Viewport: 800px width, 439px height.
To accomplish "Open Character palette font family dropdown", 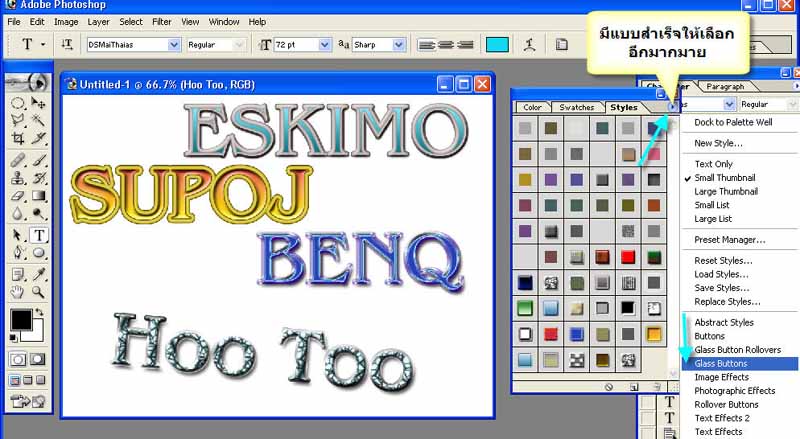I will point(730,104).
